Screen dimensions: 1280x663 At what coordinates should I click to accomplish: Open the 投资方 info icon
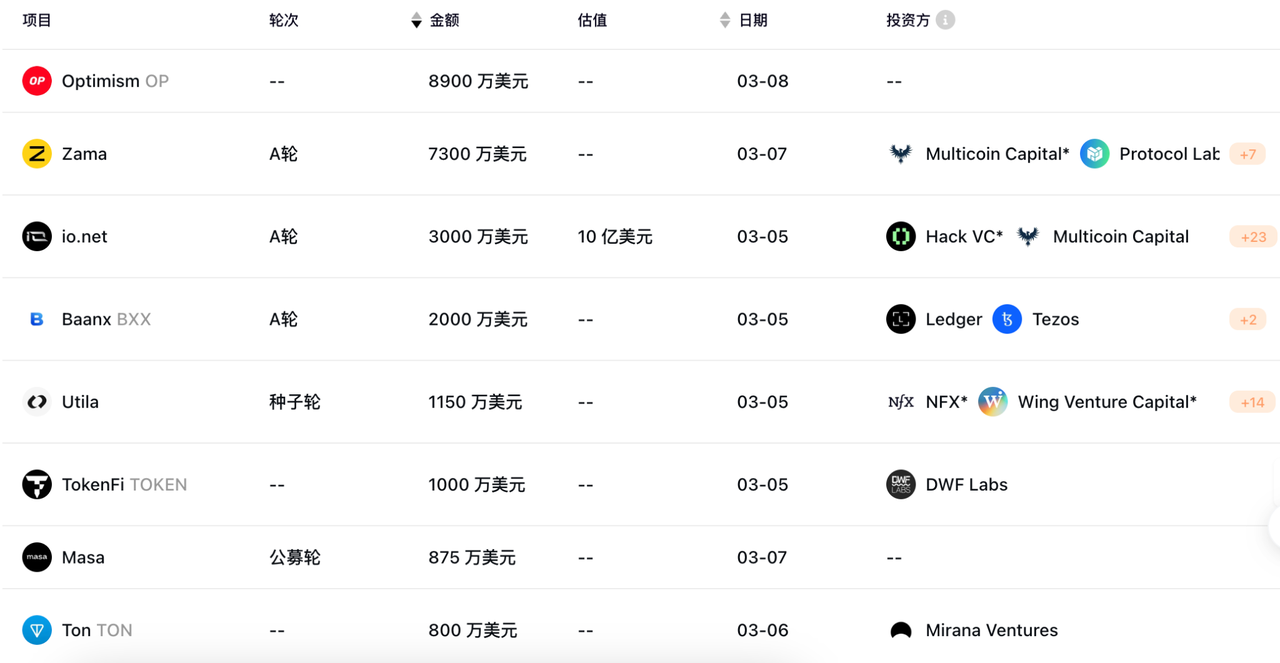(944, 19)
